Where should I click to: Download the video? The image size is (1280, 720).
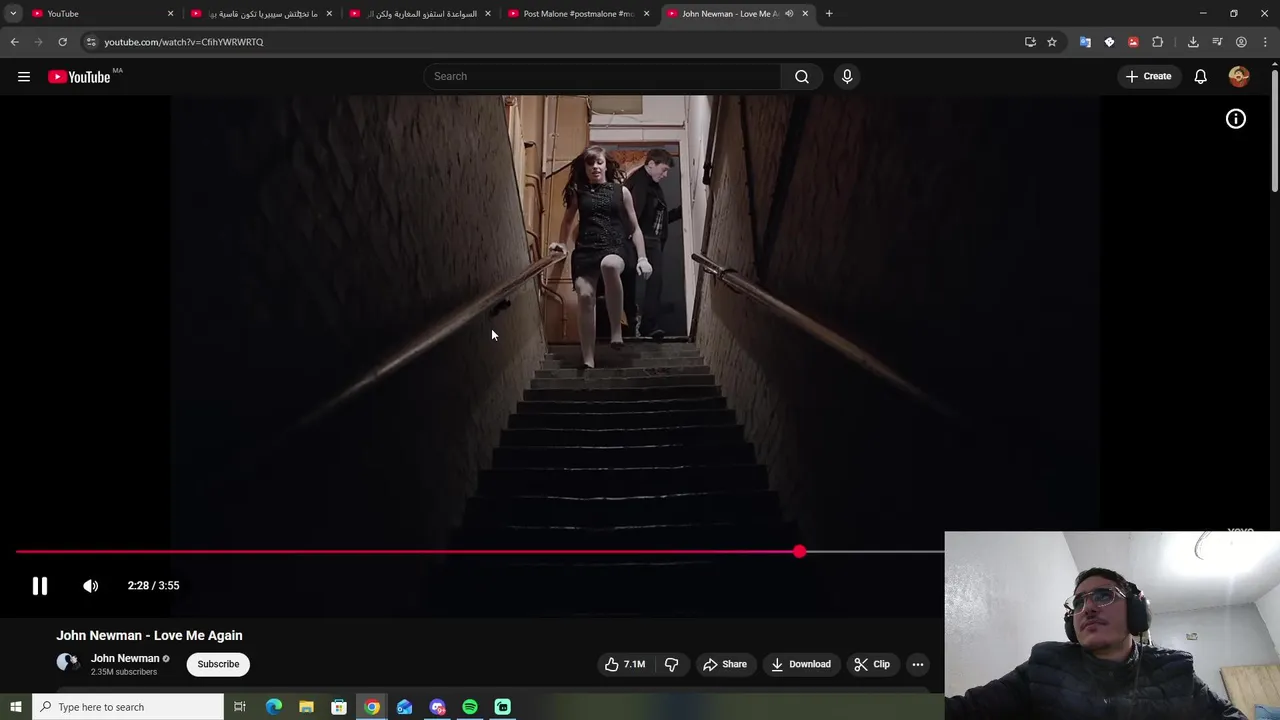click(x=800, y=664)
